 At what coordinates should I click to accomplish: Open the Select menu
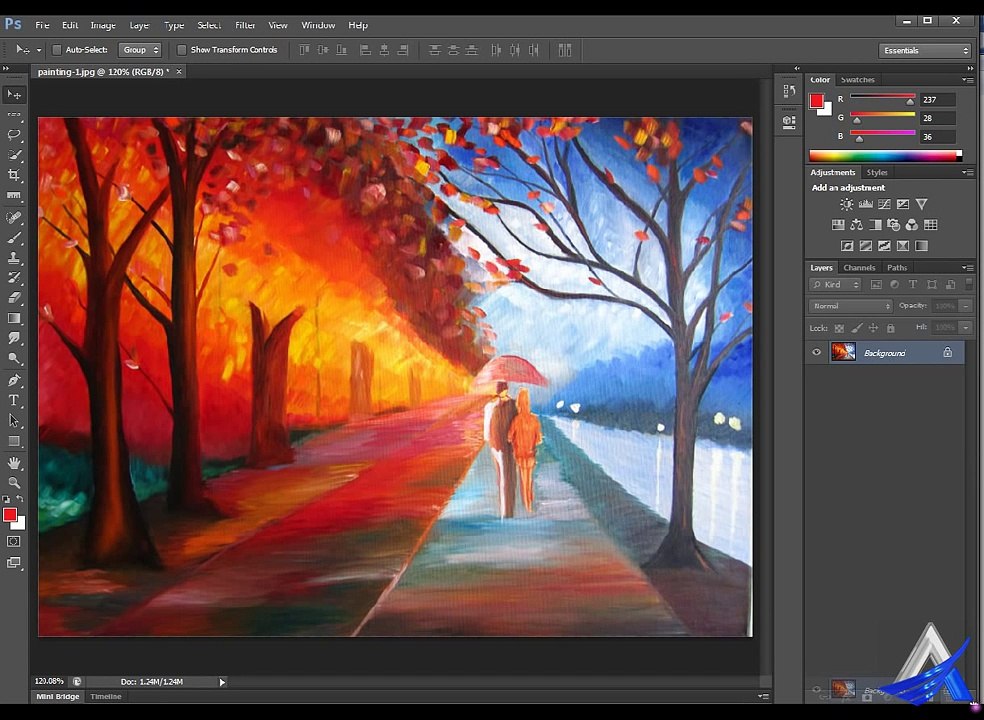(x=208, y=25)
